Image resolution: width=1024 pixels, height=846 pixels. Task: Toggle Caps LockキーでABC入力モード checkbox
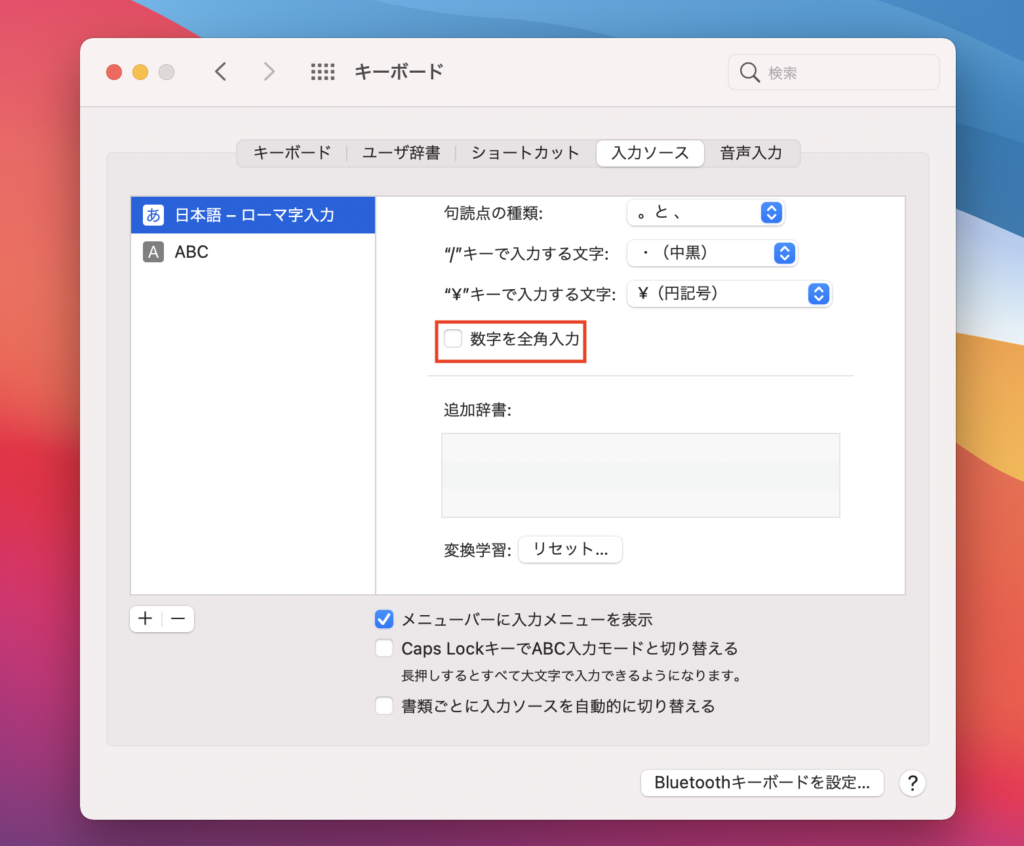384,648
